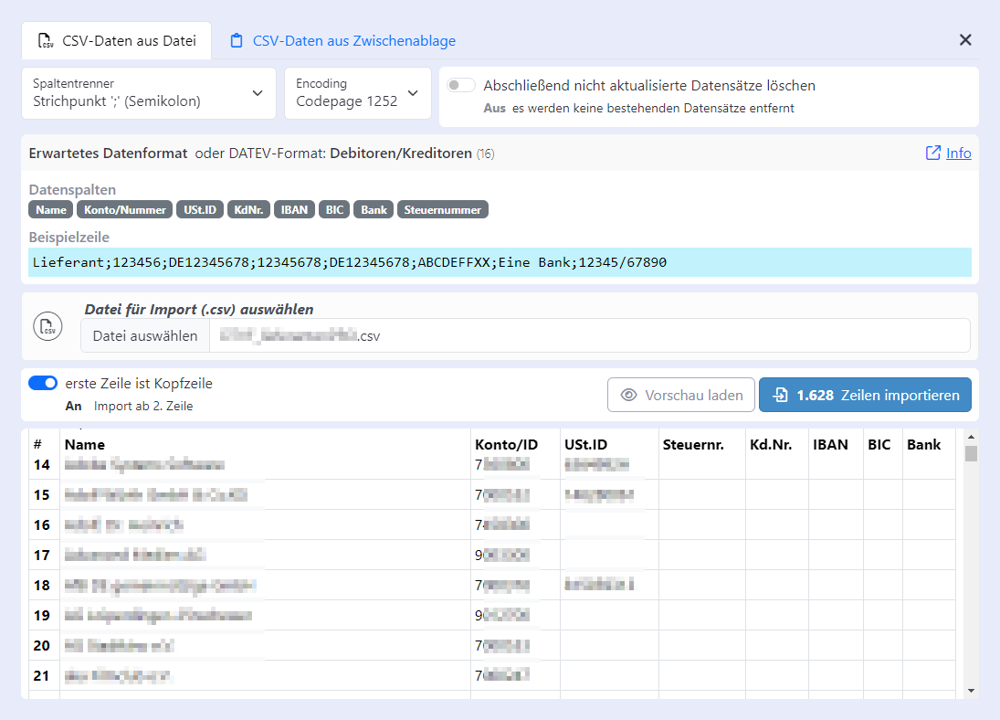This screenshot has width=1000, height=720.
Task: Click the Datei auswählen button
Action: [x=145, y=335]
